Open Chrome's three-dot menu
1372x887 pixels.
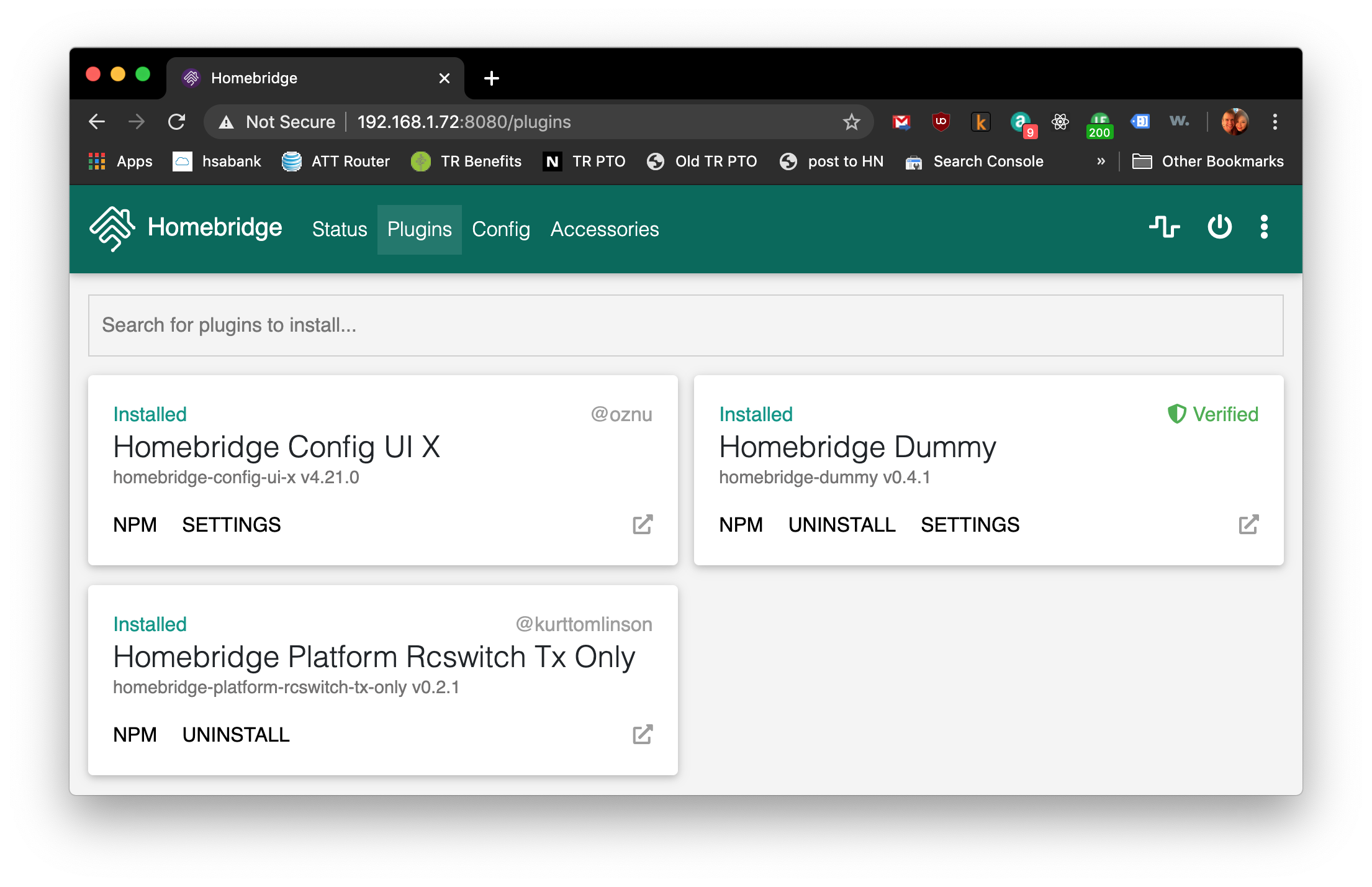pyautogui.click(x=1275, y=122)
